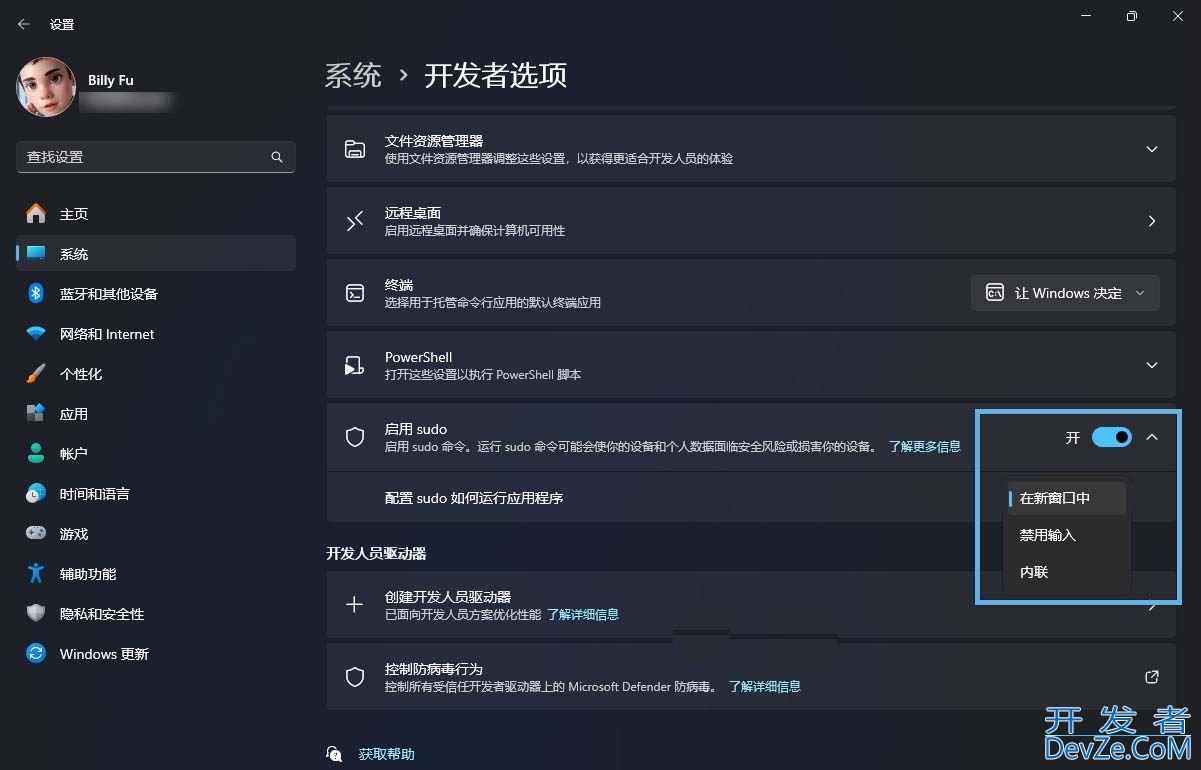
Task: Restore the settings window size
Action: [x=1131, y=16]
